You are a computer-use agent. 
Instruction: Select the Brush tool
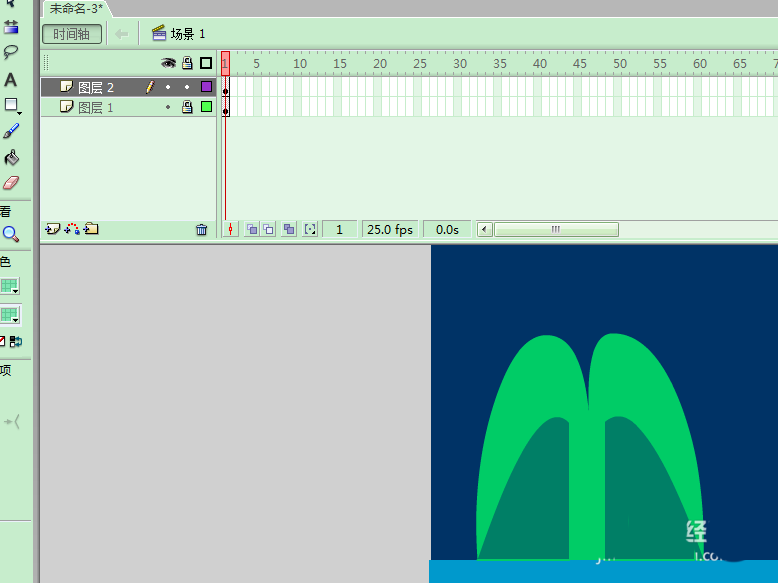[11, 131]
